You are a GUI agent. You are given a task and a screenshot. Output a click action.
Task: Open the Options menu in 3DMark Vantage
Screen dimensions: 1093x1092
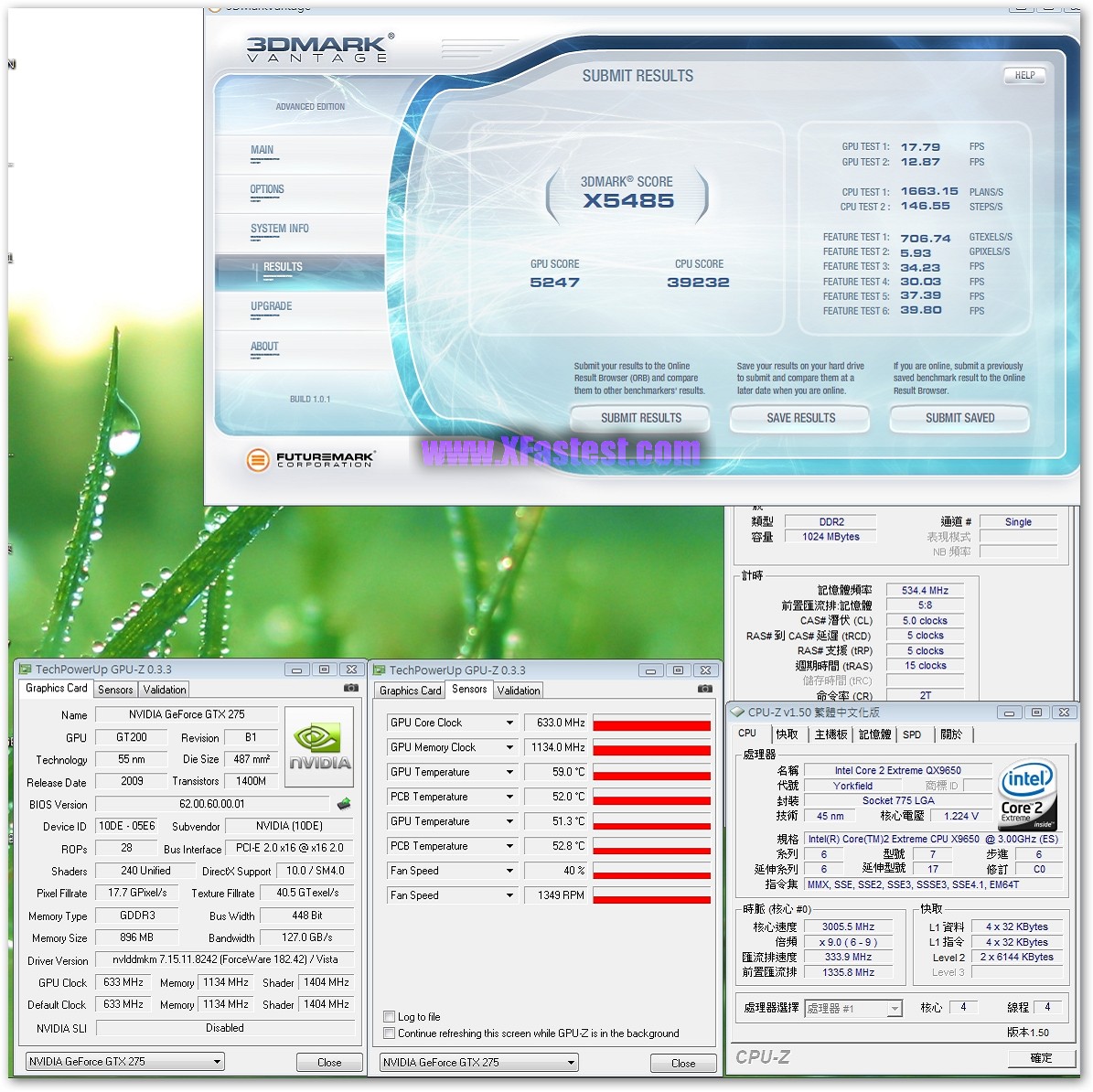point(267,190)
